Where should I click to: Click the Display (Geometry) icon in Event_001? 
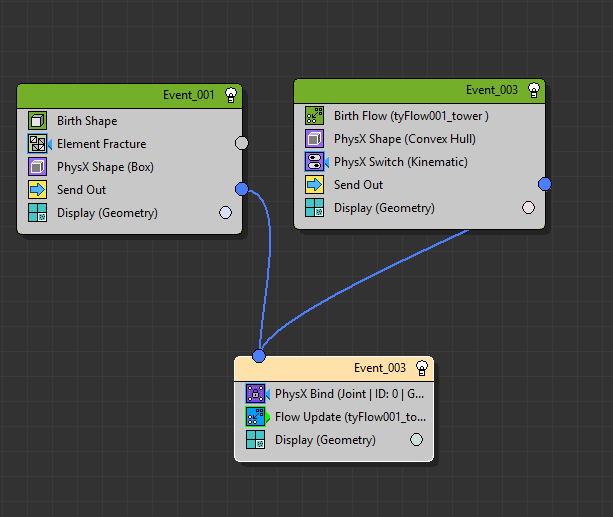[x=38, y=213]
